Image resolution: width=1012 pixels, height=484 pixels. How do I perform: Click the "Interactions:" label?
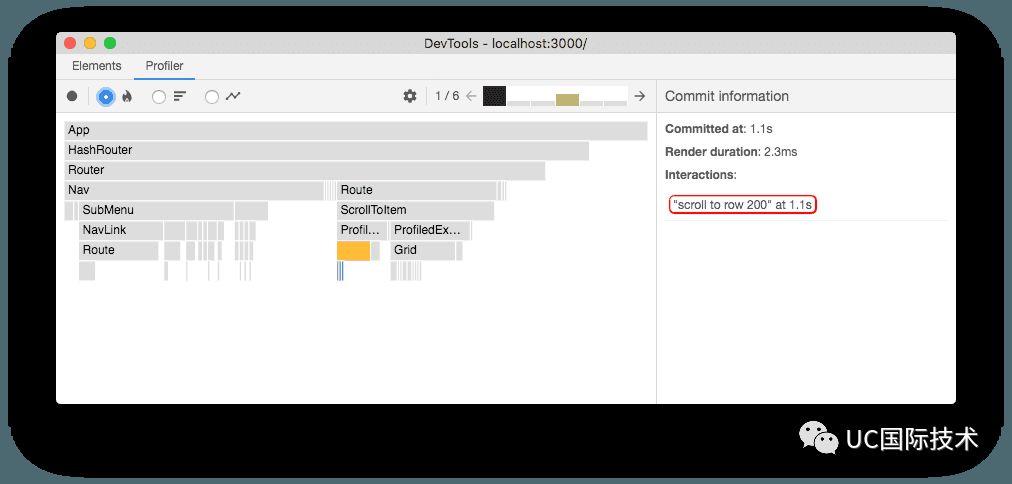click(x=700, y=175)
